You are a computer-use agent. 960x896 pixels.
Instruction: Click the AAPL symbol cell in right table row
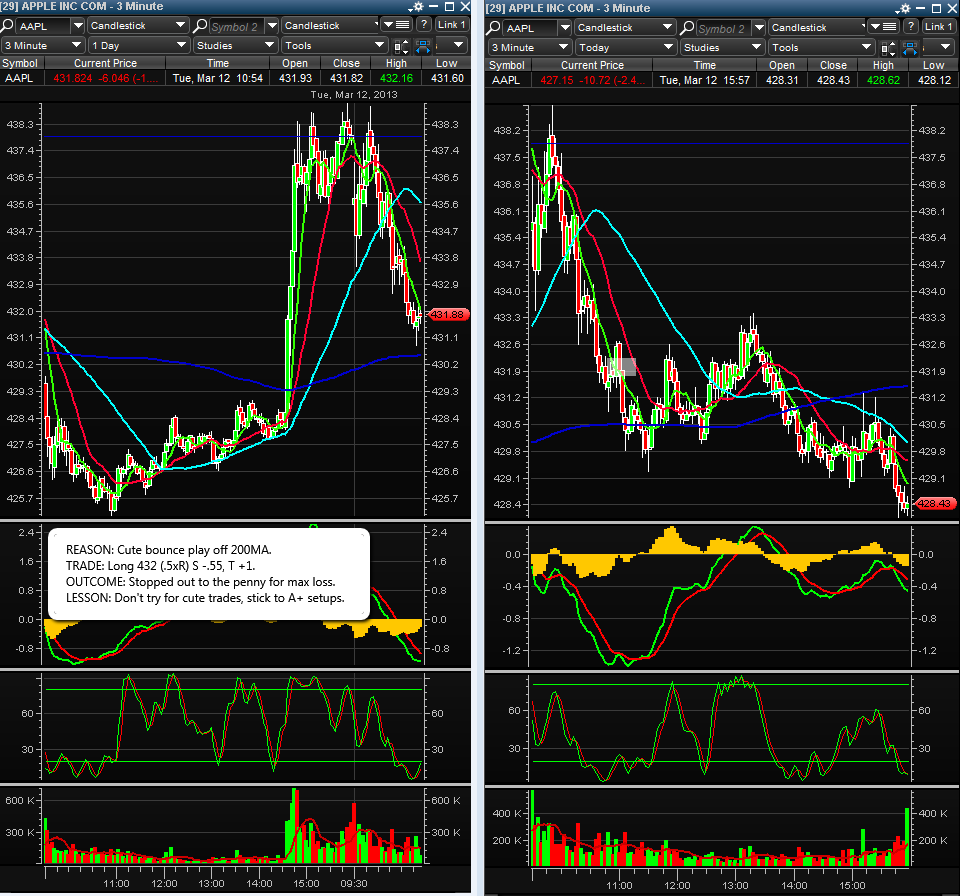(505, 80)
